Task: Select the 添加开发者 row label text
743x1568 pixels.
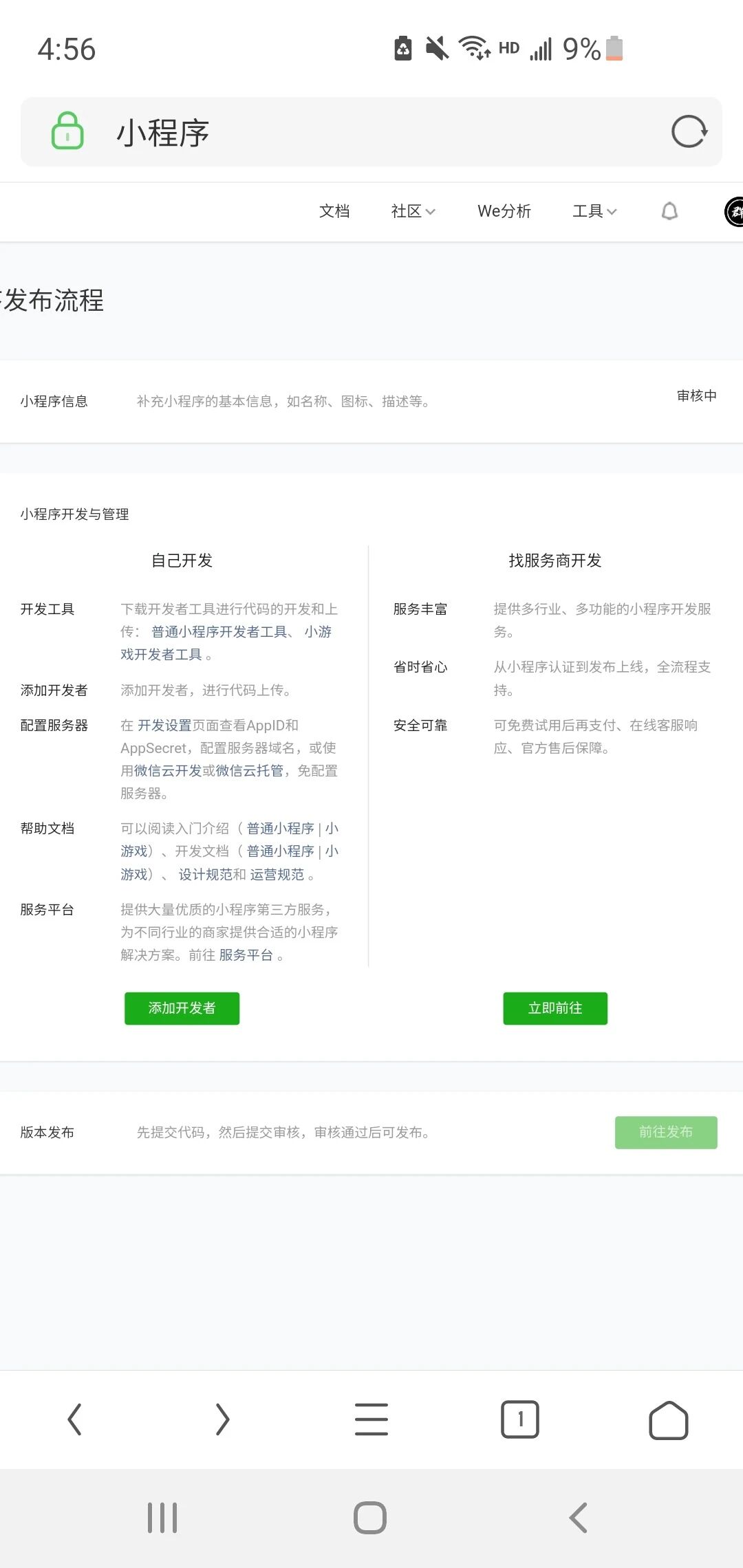Action: 54,690
